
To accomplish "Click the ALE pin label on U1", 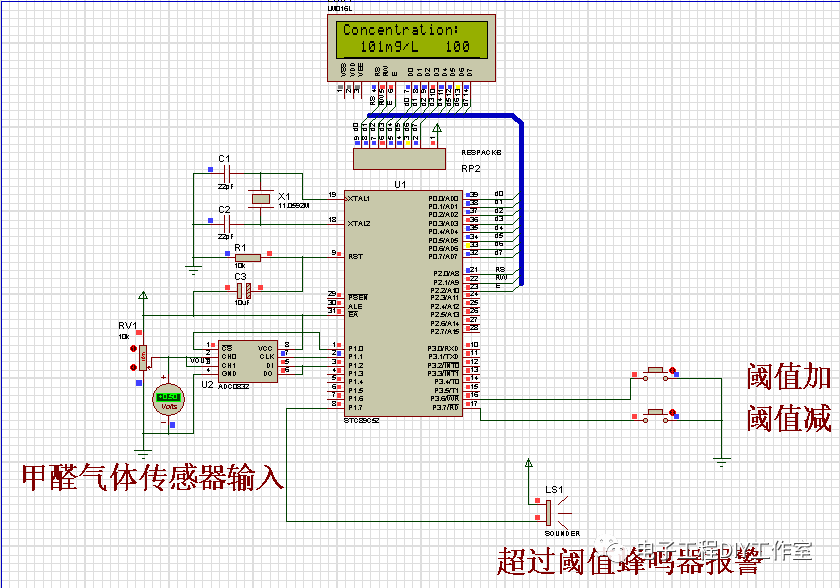I will (x=355, y=306).
